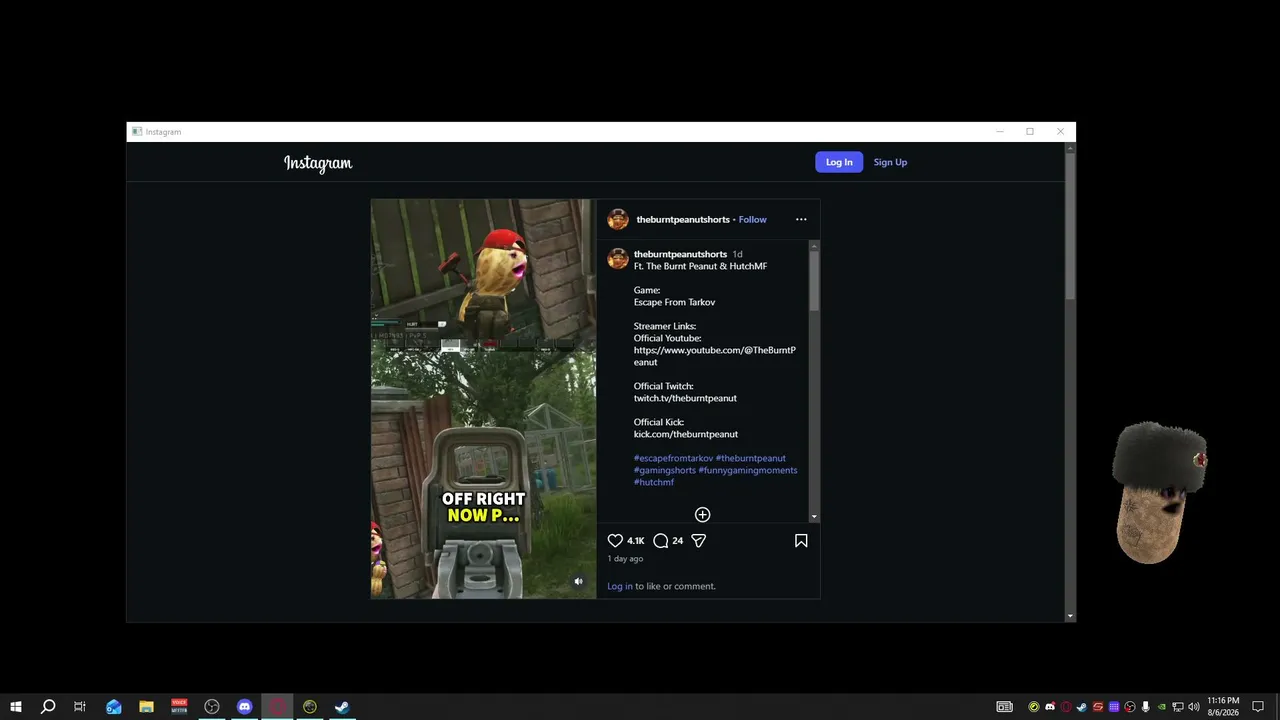This screenshot has width=1280, height=720.
Task: Load more comments with the plus circle
Action: [703, 515]
